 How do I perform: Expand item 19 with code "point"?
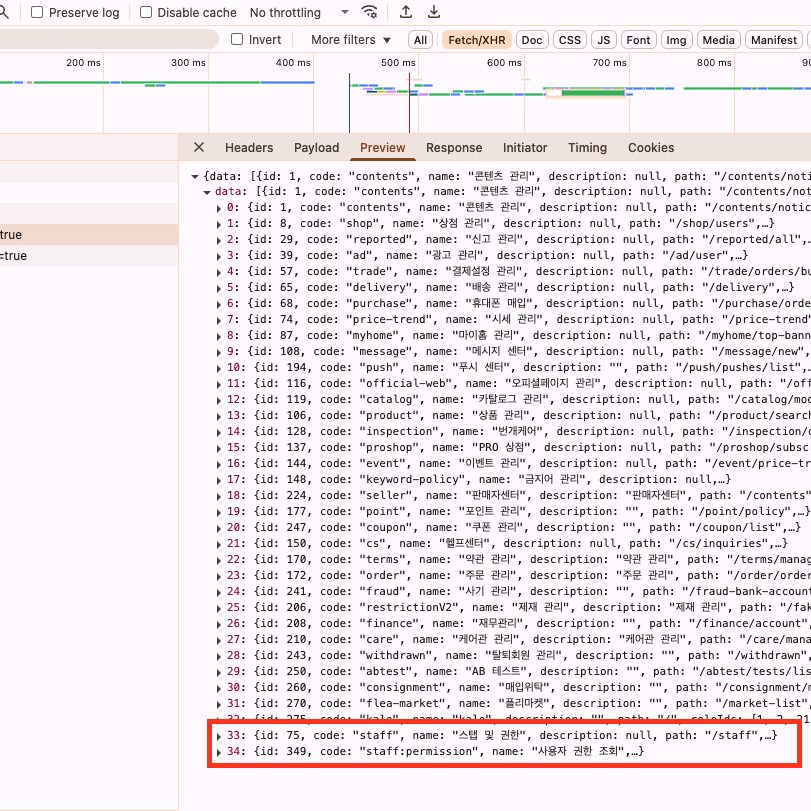[x=219, y=513]
